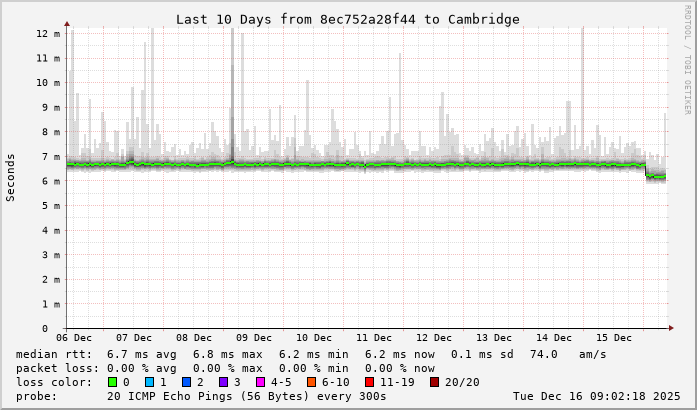The height and width of the screenshot is (410, 697).
Task: Click the 'Seconds' y-axis label
Action: [x=11, y=177]
